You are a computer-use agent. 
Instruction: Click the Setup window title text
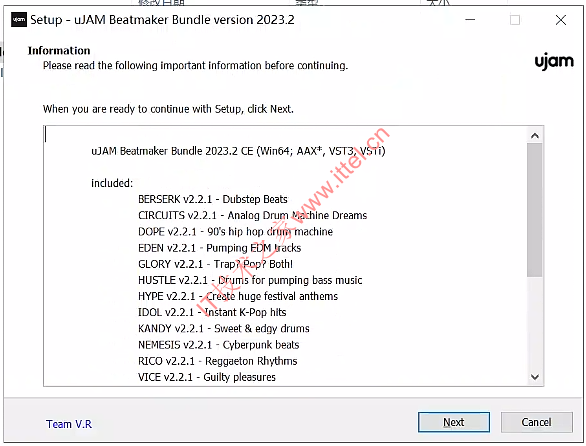pyautogui.click(x=162, y=19)
